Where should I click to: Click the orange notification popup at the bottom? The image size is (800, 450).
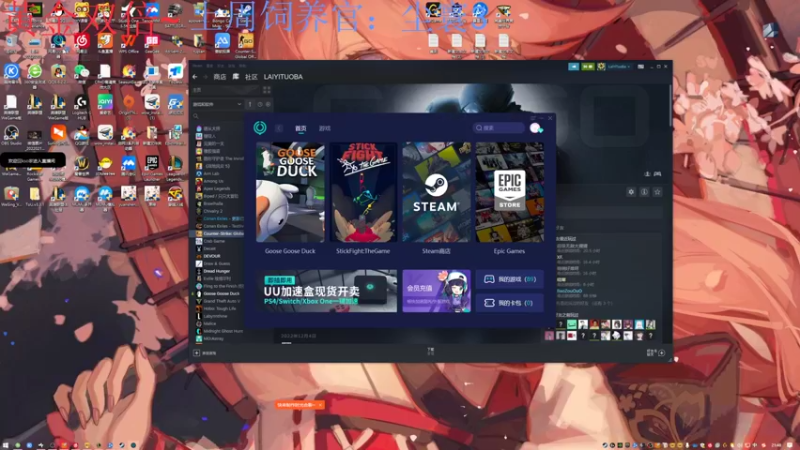click(x=299, y=405)
